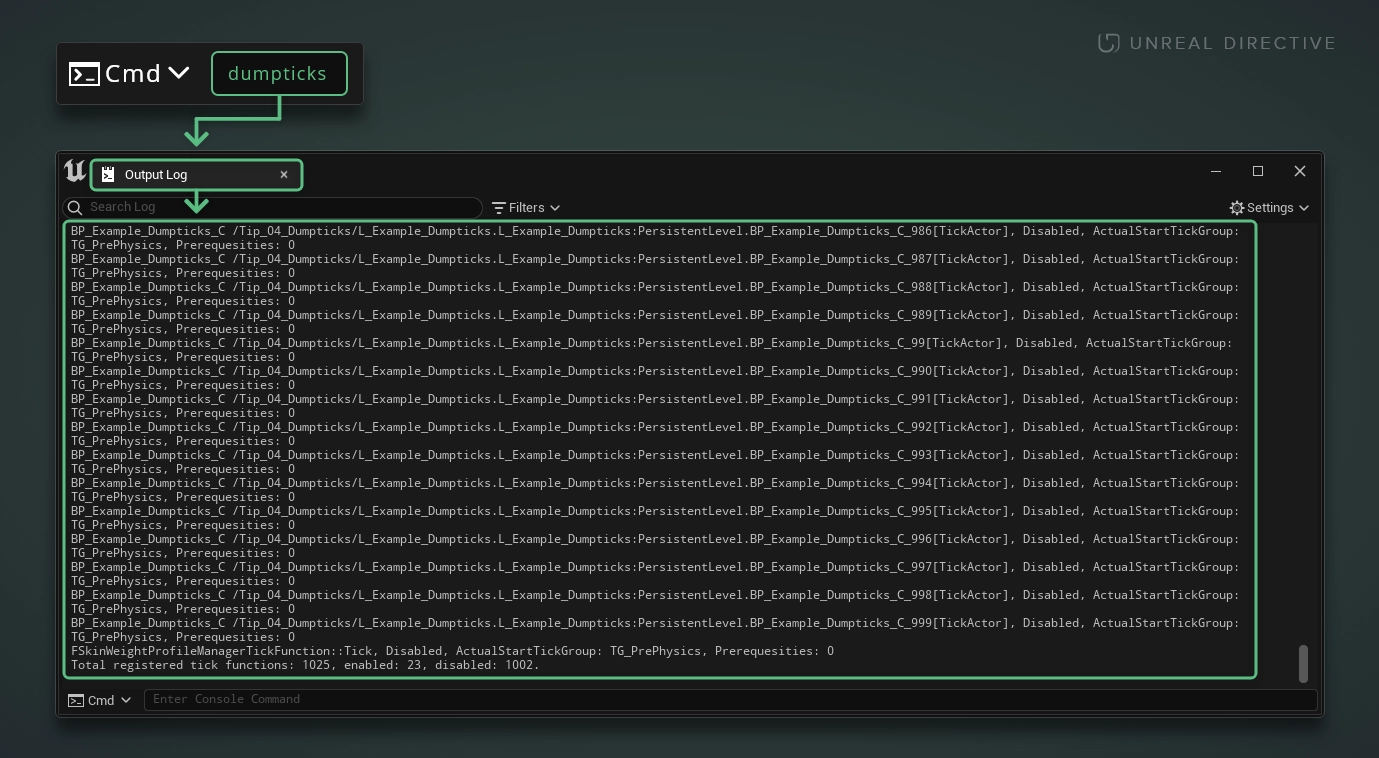Viewport: 1379px width, 758px height.
Task: Click the terminal icon beside the console input
Action: [x=76, y=701]
